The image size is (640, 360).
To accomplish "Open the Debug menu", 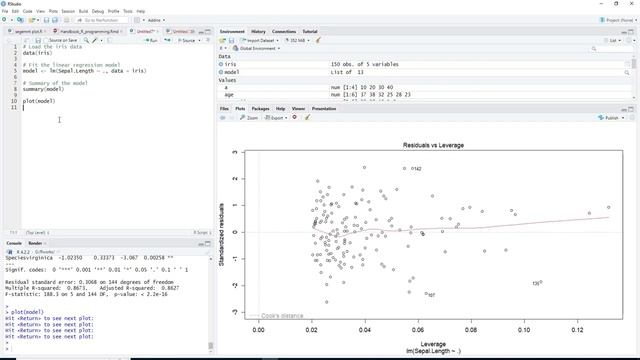I will (x=98, y=11).
